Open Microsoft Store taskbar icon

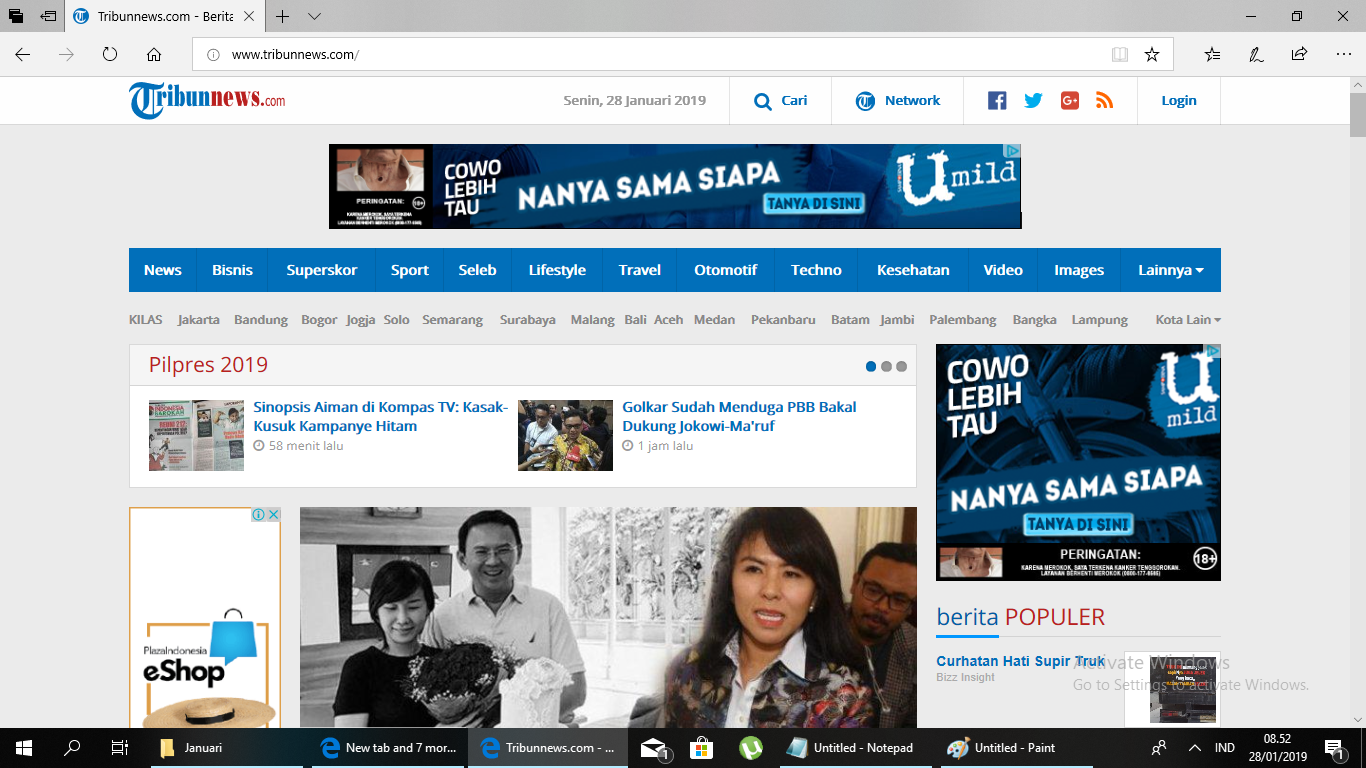tap(701, 747)
